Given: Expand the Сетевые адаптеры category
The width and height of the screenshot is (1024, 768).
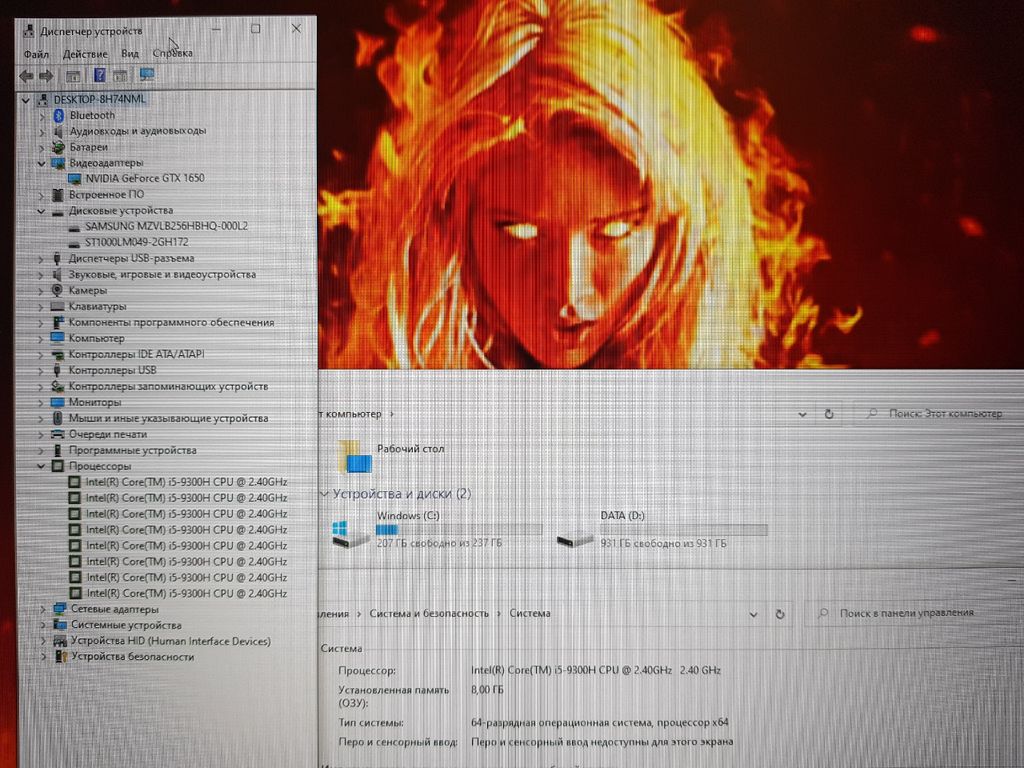Looking at the screenshot, I should 41,609.
